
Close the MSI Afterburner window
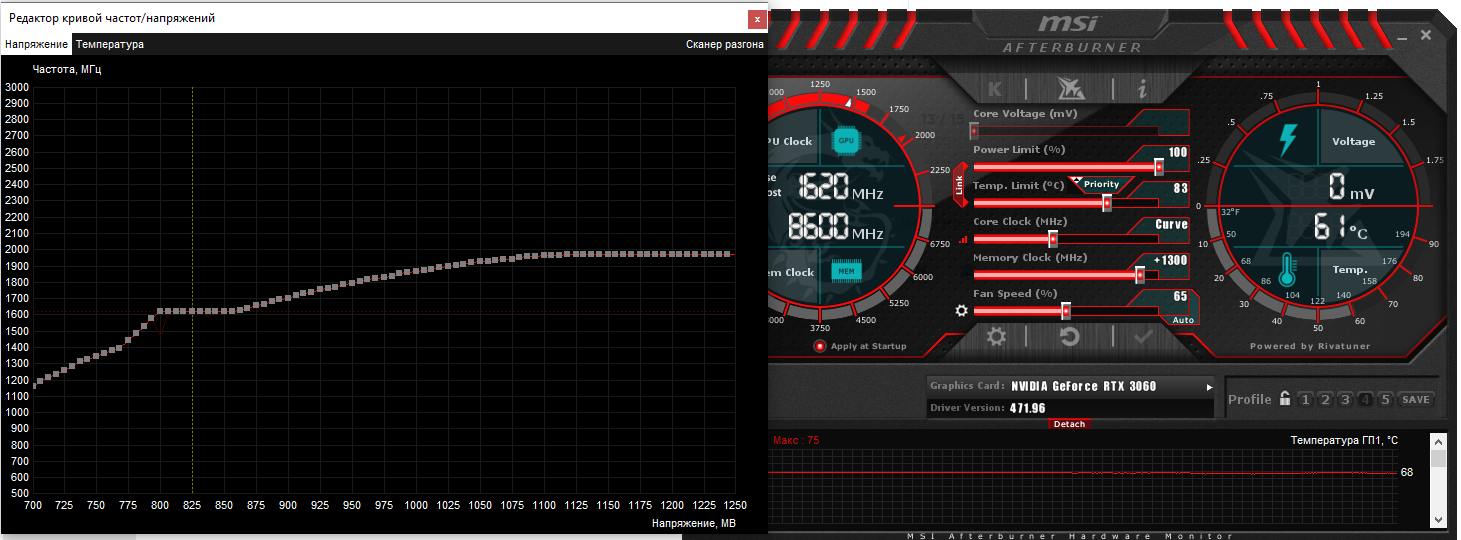[1425, 35]
